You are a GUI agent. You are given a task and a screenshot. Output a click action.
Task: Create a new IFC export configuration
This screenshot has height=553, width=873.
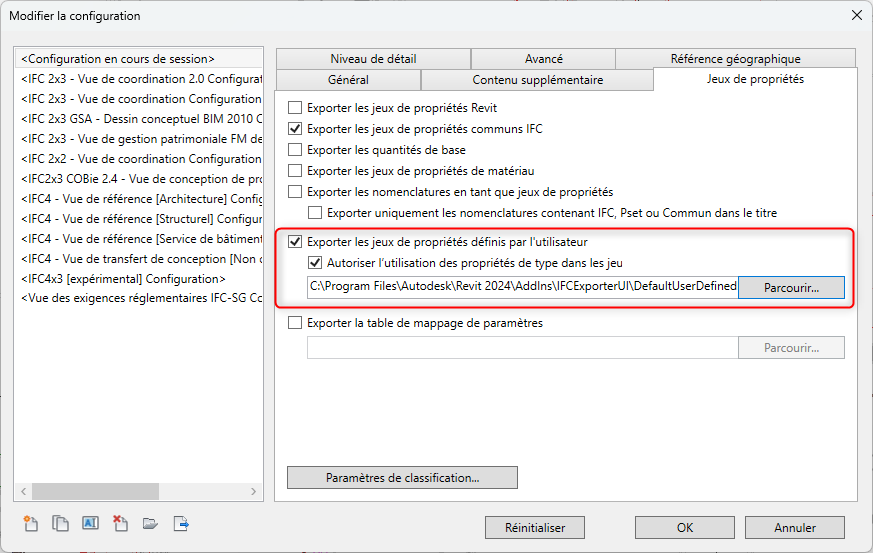tap(30, 523)
